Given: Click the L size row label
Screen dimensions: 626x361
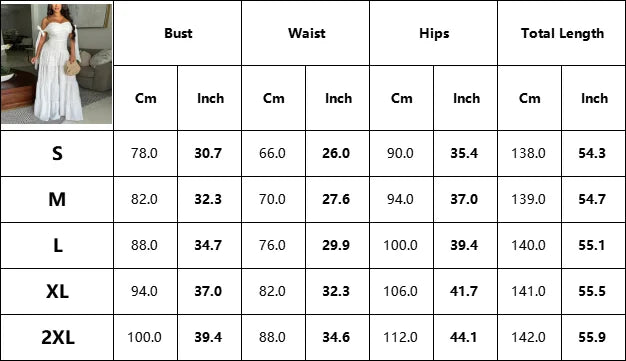Looking at the screenshot, I should [x=57, y=245].
